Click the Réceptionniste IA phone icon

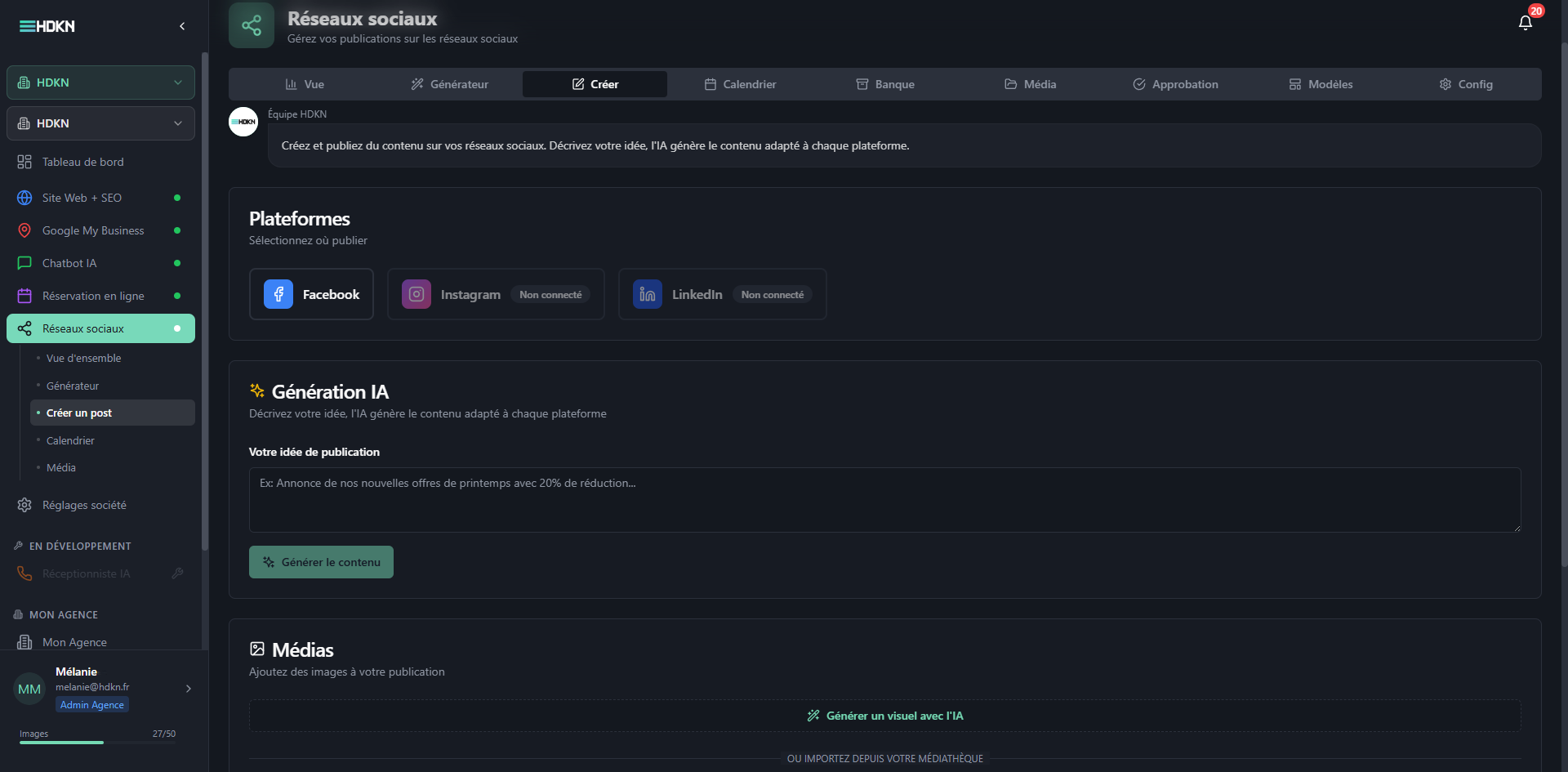pyautogui.click(x=24, y=573)
